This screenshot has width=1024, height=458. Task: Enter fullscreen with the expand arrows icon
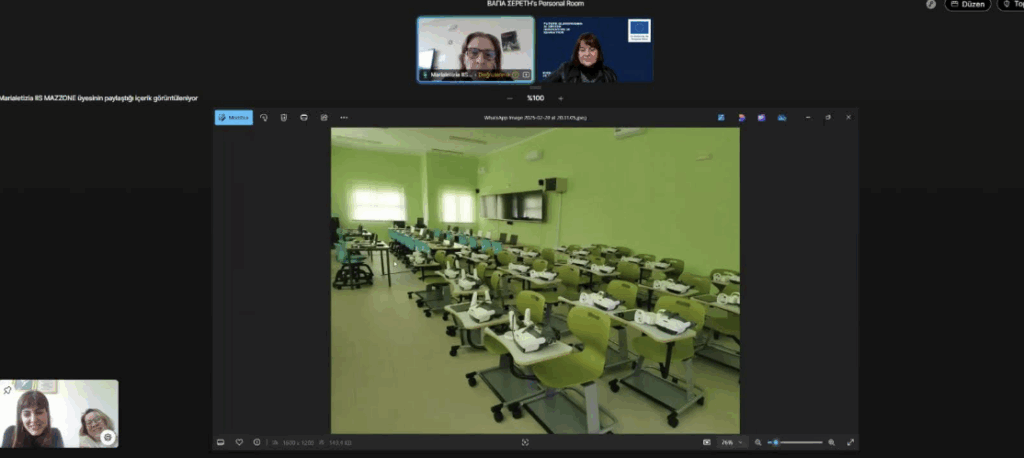coord(850,442)
